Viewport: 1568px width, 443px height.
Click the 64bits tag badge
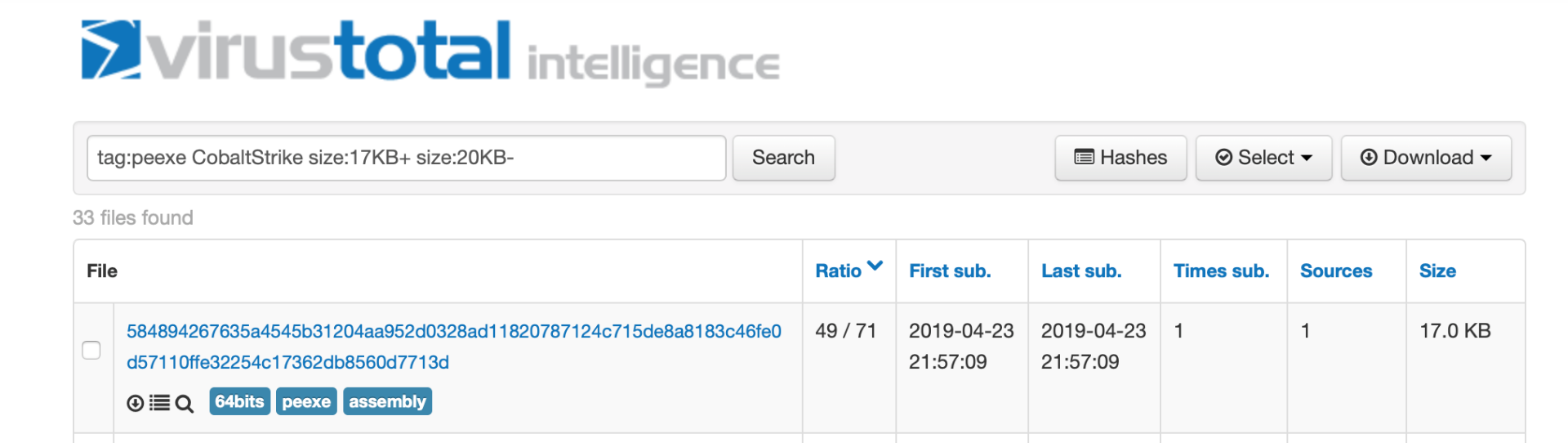click(239, 402)
